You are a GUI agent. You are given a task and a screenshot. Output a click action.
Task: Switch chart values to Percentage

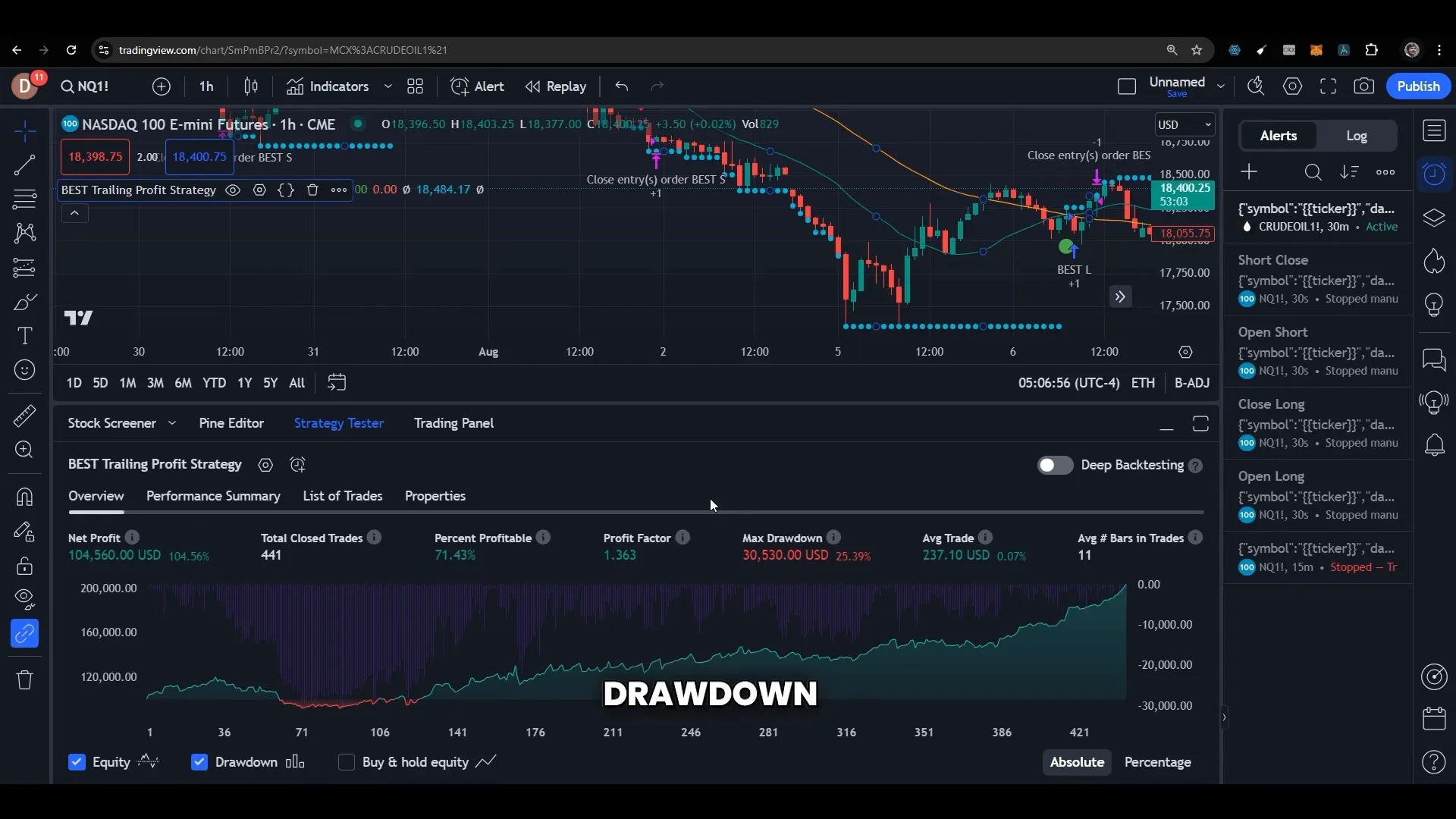pos(1157,762)
